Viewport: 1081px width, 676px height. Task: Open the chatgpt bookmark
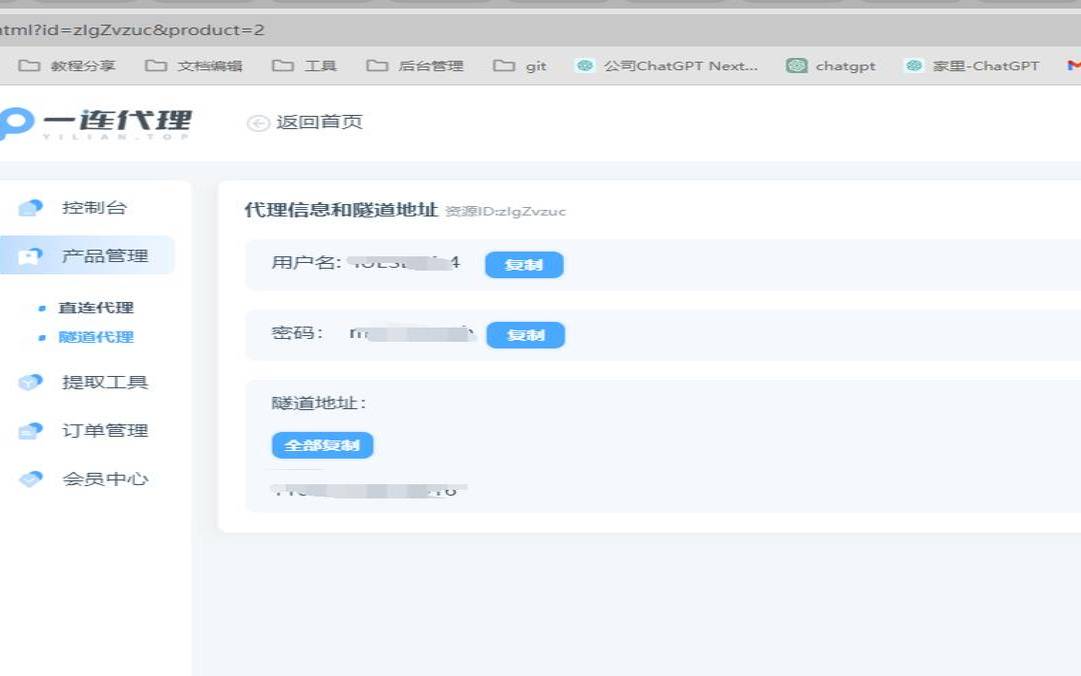click(831, 66)
